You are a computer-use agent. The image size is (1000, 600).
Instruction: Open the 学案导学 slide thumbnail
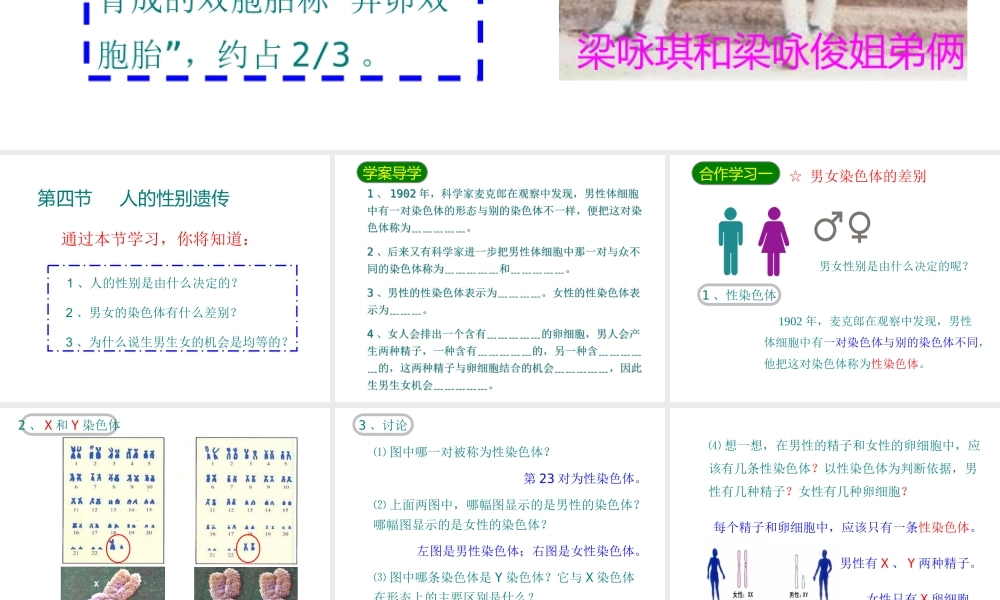tap(499, 278)
